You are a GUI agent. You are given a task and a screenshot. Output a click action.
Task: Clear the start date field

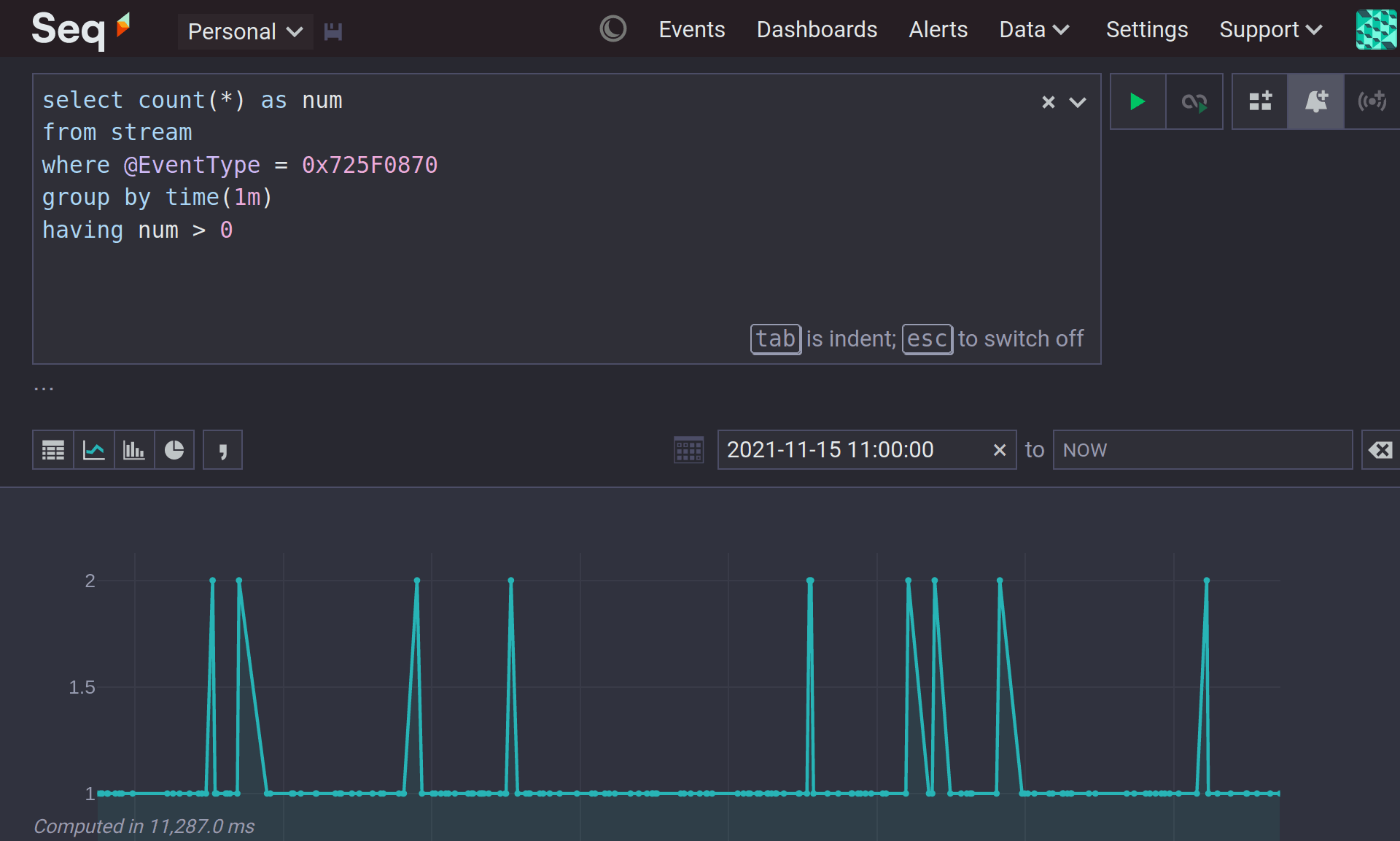1000,450
